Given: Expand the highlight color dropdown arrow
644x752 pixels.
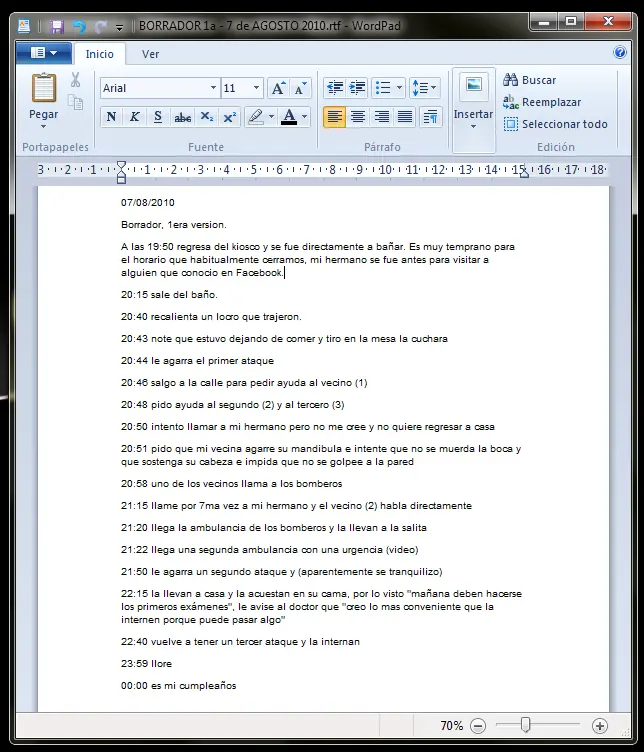Looking at the screenshot, I should [x=271, y=117].
